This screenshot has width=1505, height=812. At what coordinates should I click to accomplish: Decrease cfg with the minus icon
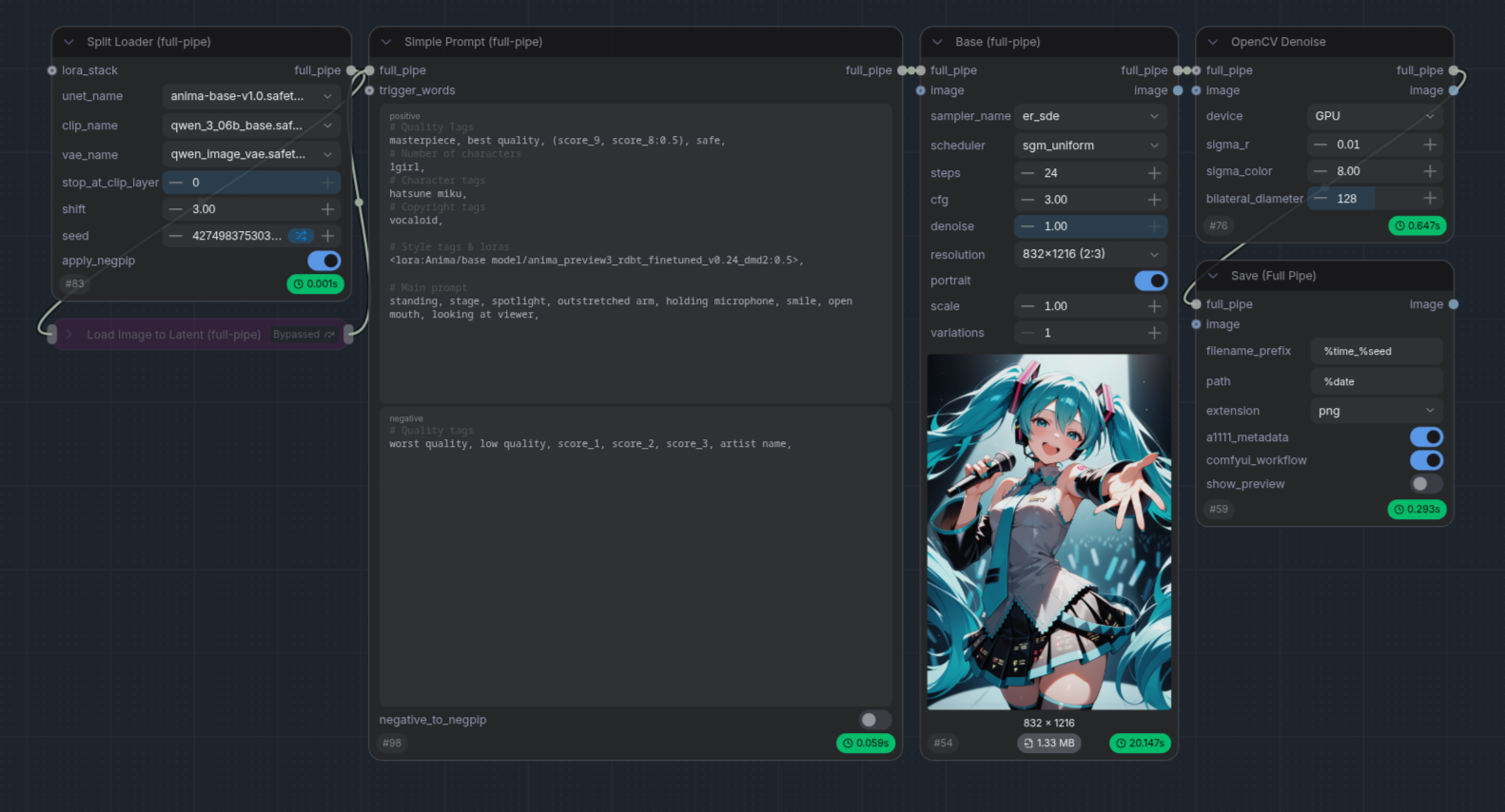tap(1027, 200)
